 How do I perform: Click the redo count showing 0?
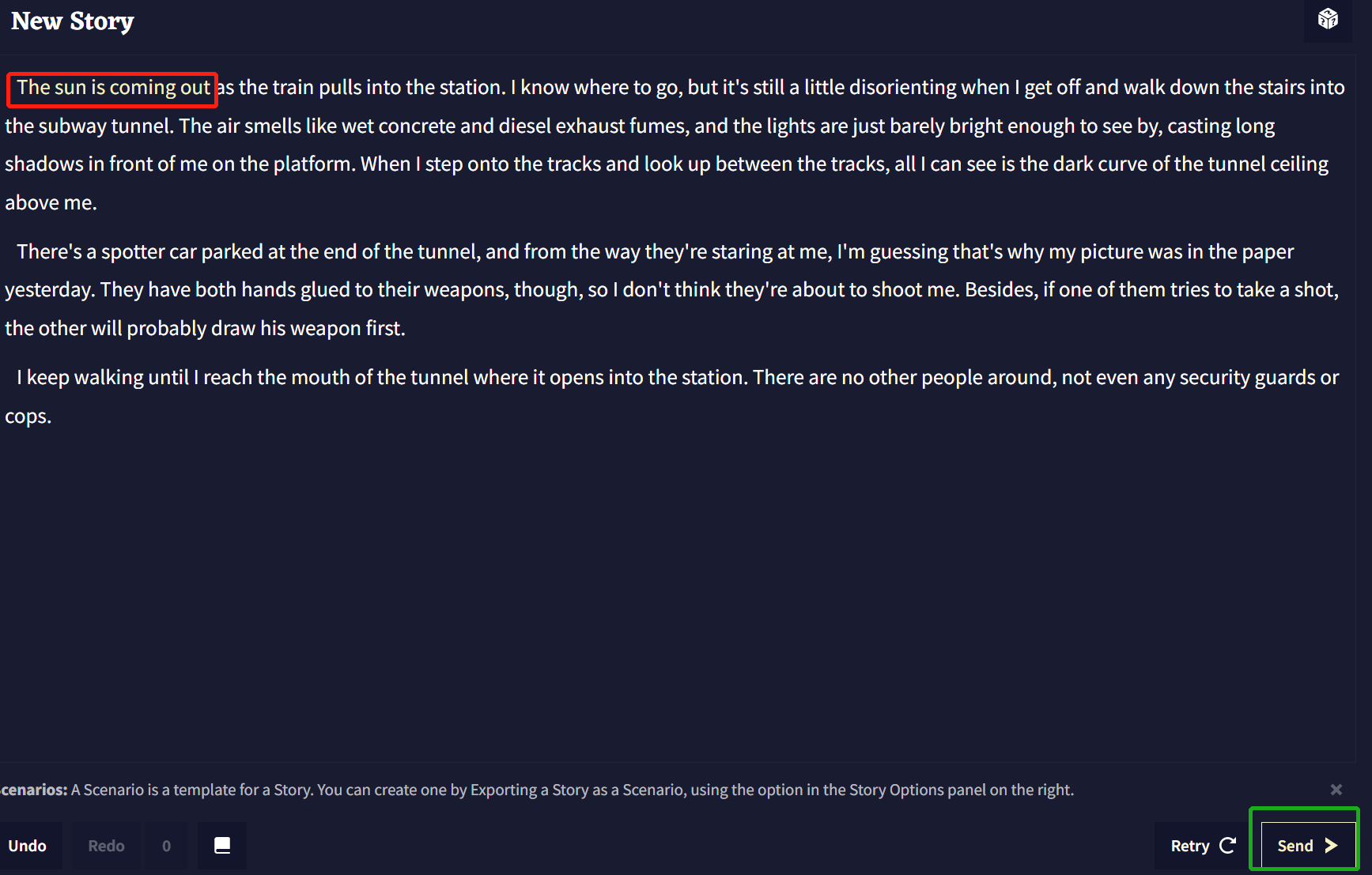click(166, 846)
